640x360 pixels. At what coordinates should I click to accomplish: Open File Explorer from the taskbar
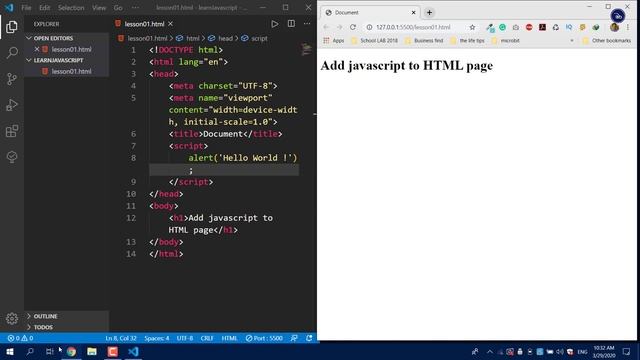coord(92,351)
